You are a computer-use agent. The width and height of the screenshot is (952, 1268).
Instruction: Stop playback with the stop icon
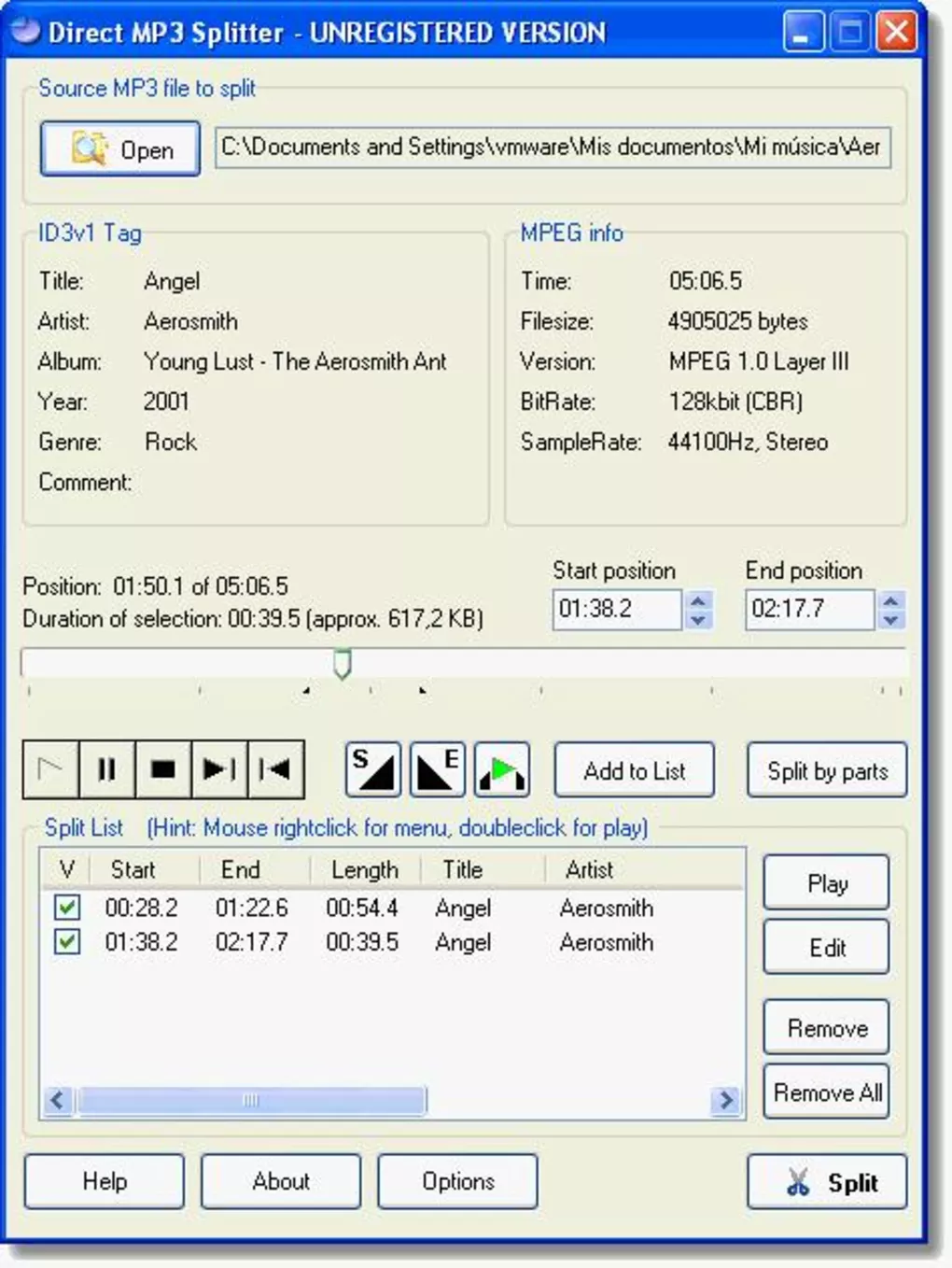tap(162, 769)
